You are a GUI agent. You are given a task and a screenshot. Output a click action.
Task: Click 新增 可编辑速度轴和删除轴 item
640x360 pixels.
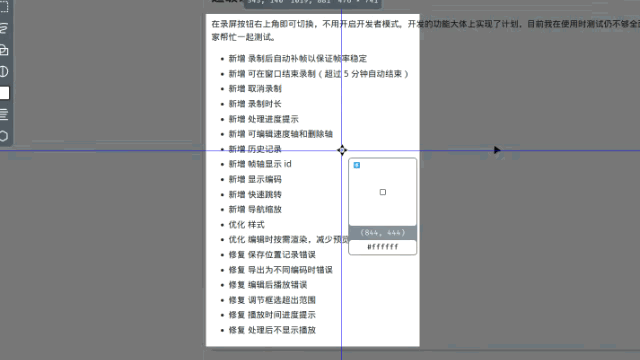(x=280, y=134)
